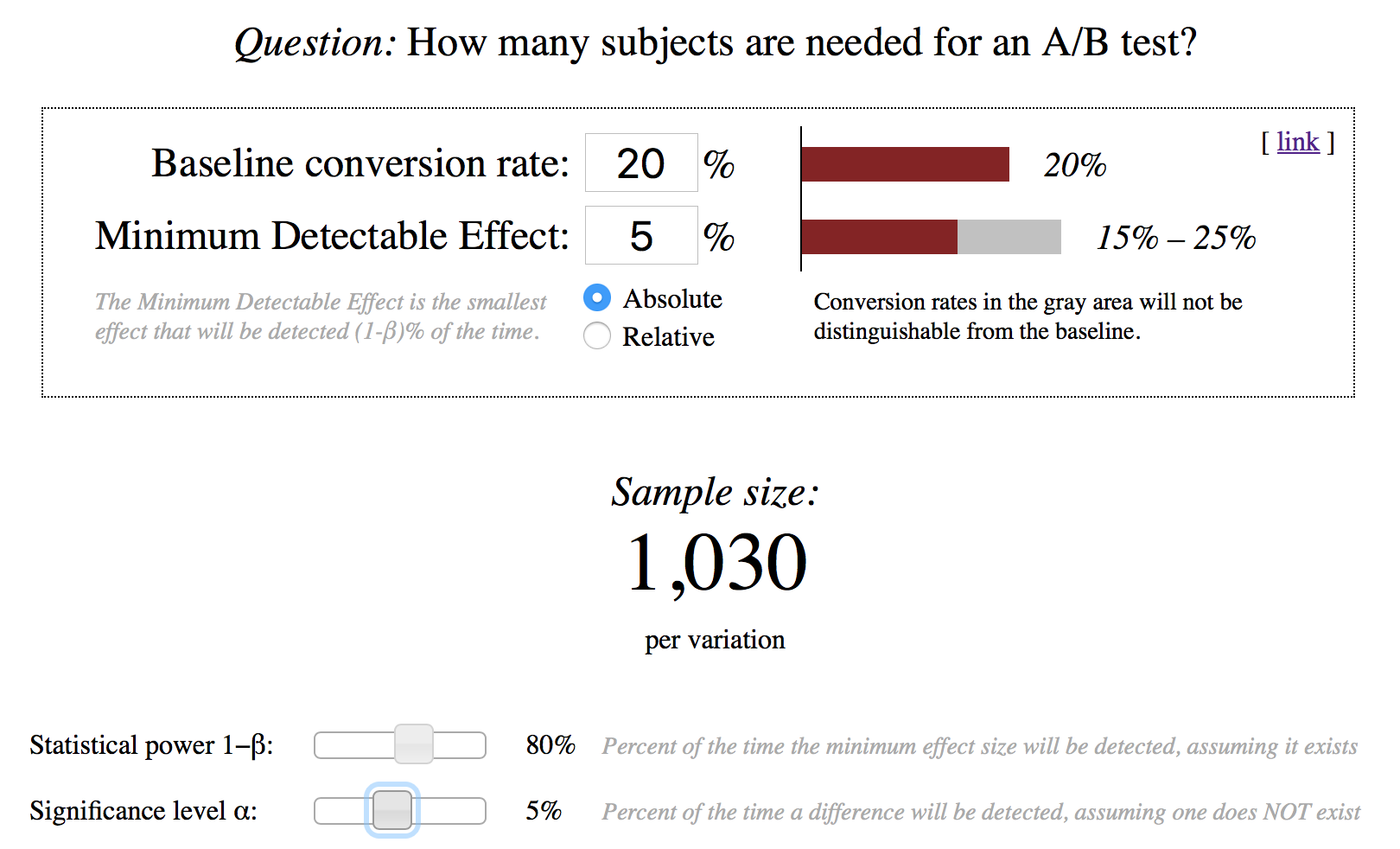Click the 1,030 sample size number

coord(716,563)
